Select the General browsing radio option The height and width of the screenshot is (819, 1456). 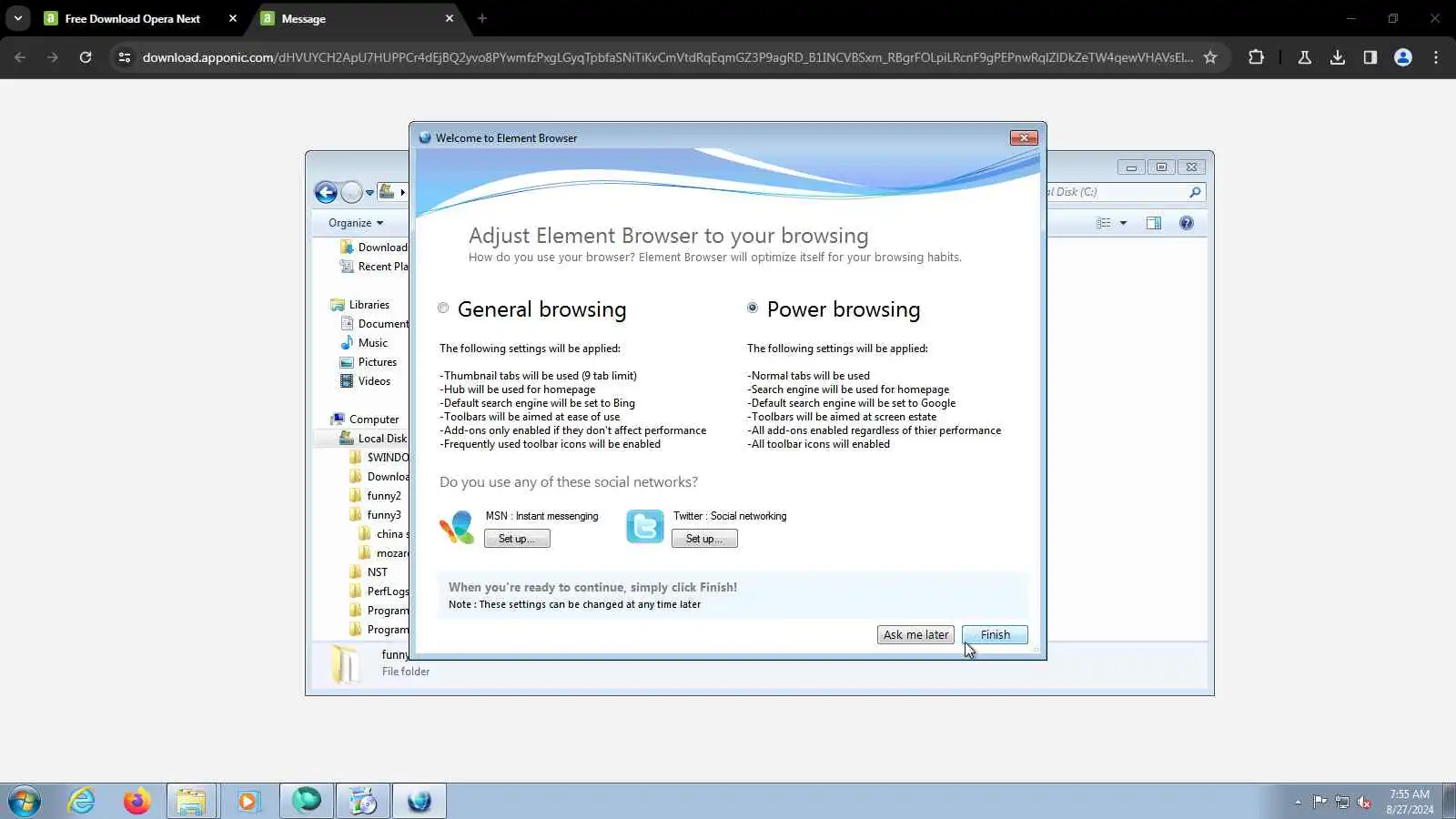tap(443, 308)
